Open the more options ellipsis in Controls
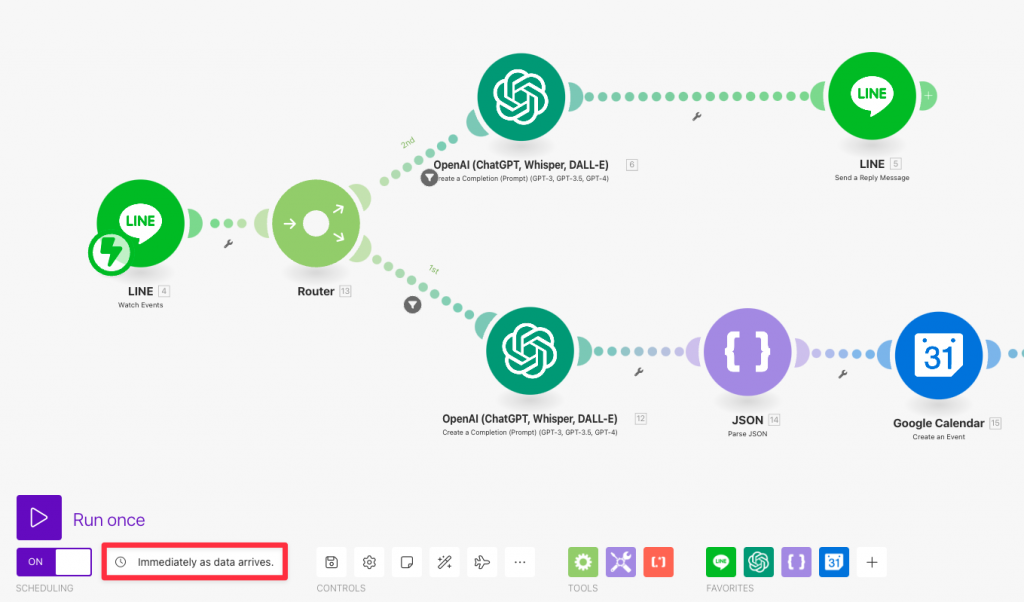The width and height of the screenshot is (1024, 602). coord(520,562)
